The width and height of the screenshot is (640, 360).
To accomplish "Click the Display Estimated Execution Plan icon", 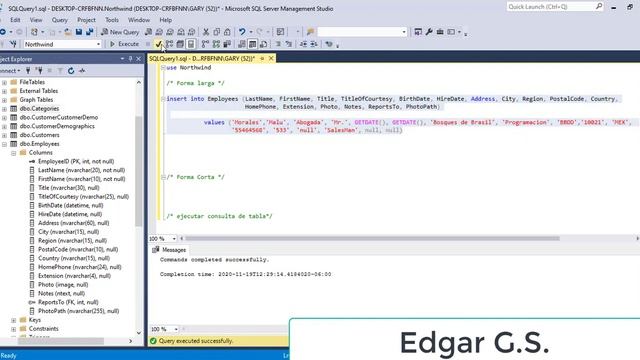I will pos(169,44).
